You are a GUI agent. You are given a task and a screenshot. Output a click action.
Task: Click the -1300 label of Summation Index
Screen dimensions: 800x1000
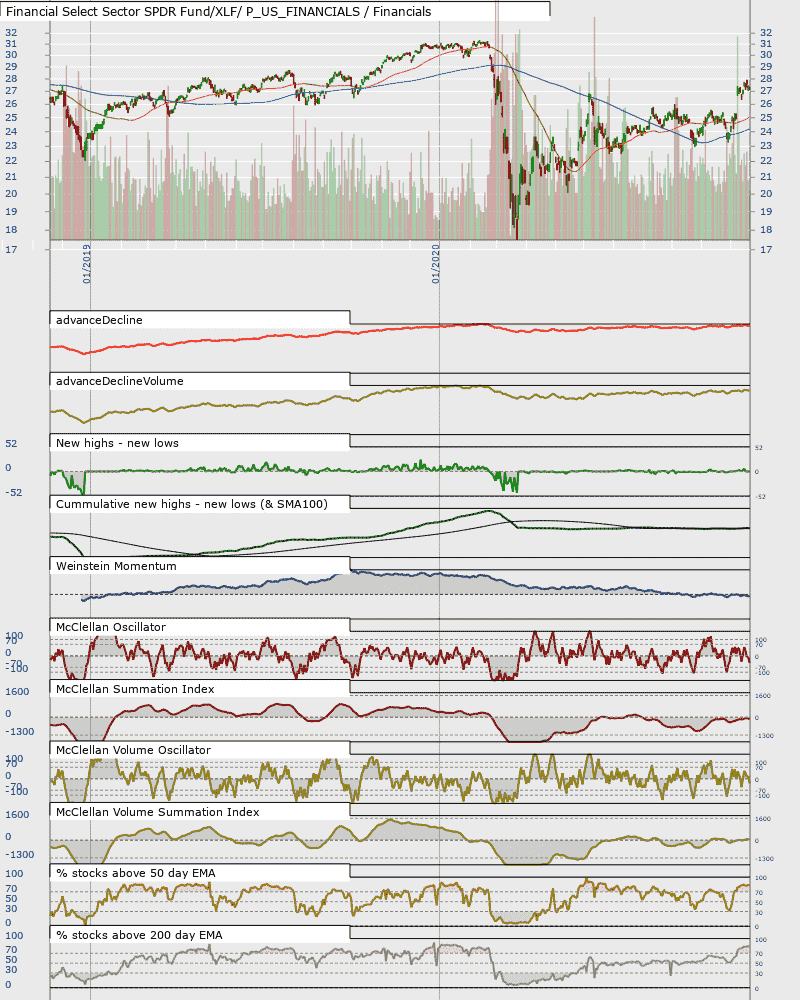[20, 732]
